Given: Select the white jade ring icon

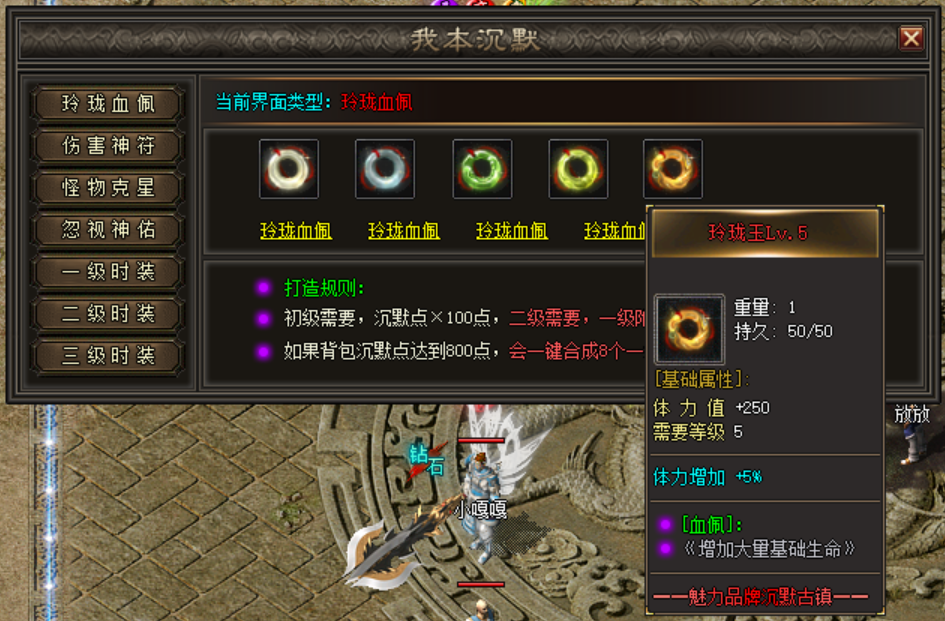Looking at the screenshot, I should point(289,169).
